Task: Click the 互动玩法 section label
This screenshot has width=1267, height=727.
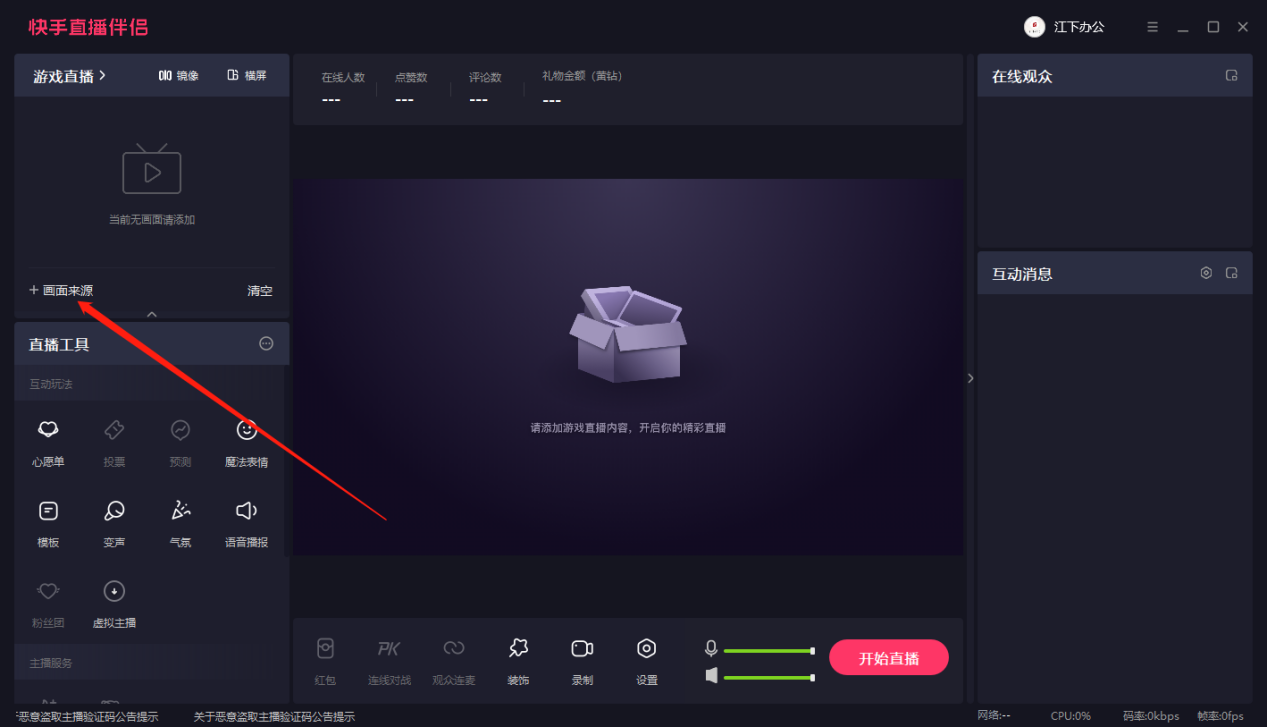Action: [51, 384]
